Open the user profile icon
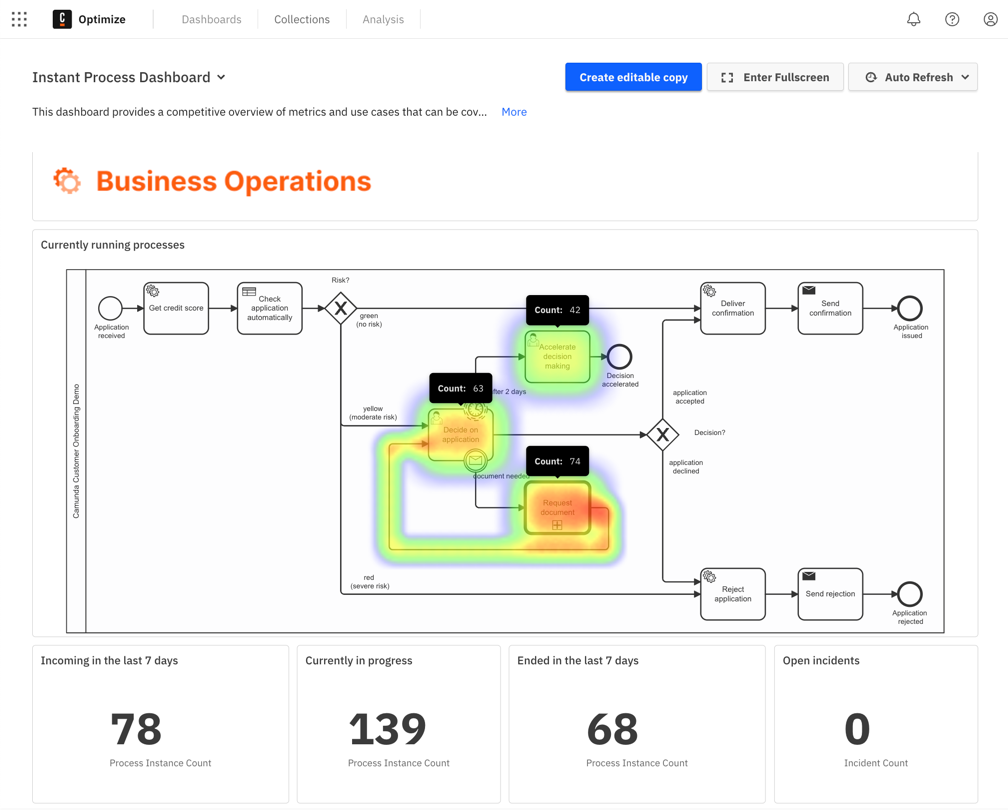Image resolution: width=1008 pixels, height=811 pixels. [x=991, y=19]
